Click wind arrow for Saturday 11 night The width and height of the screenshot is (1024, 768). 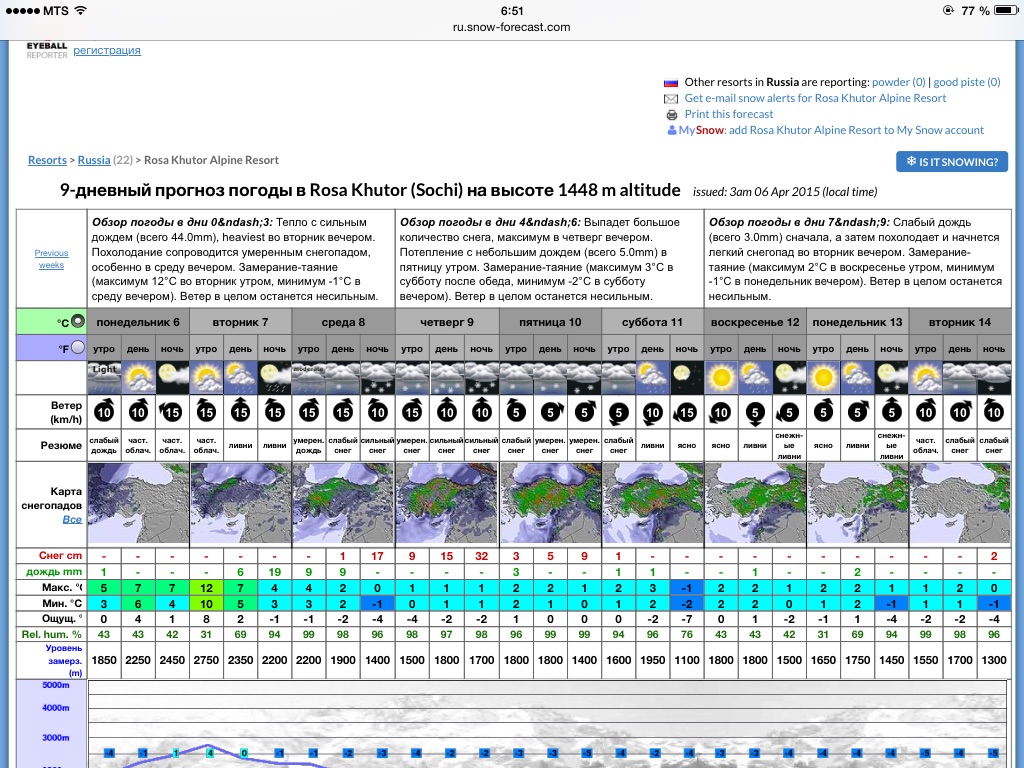click(x=686, y=411)
